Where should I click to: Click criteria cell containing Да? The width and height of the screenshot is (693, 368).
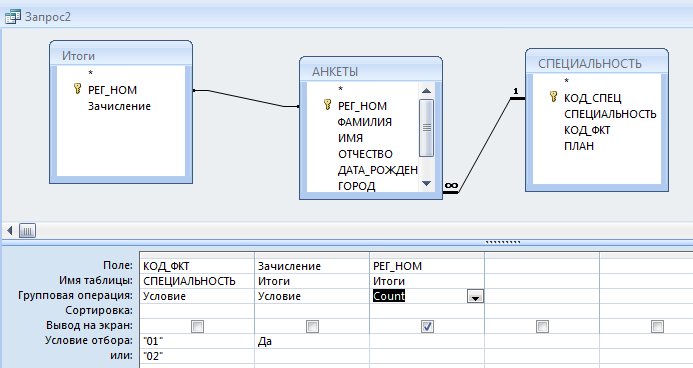click(x=312, y=341)
